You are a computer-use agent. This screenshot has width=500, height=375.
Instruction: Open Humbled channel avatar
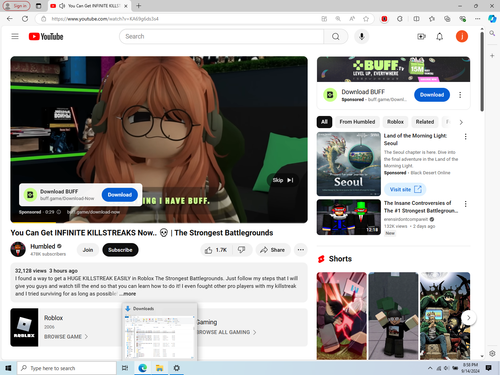point(18,249)
